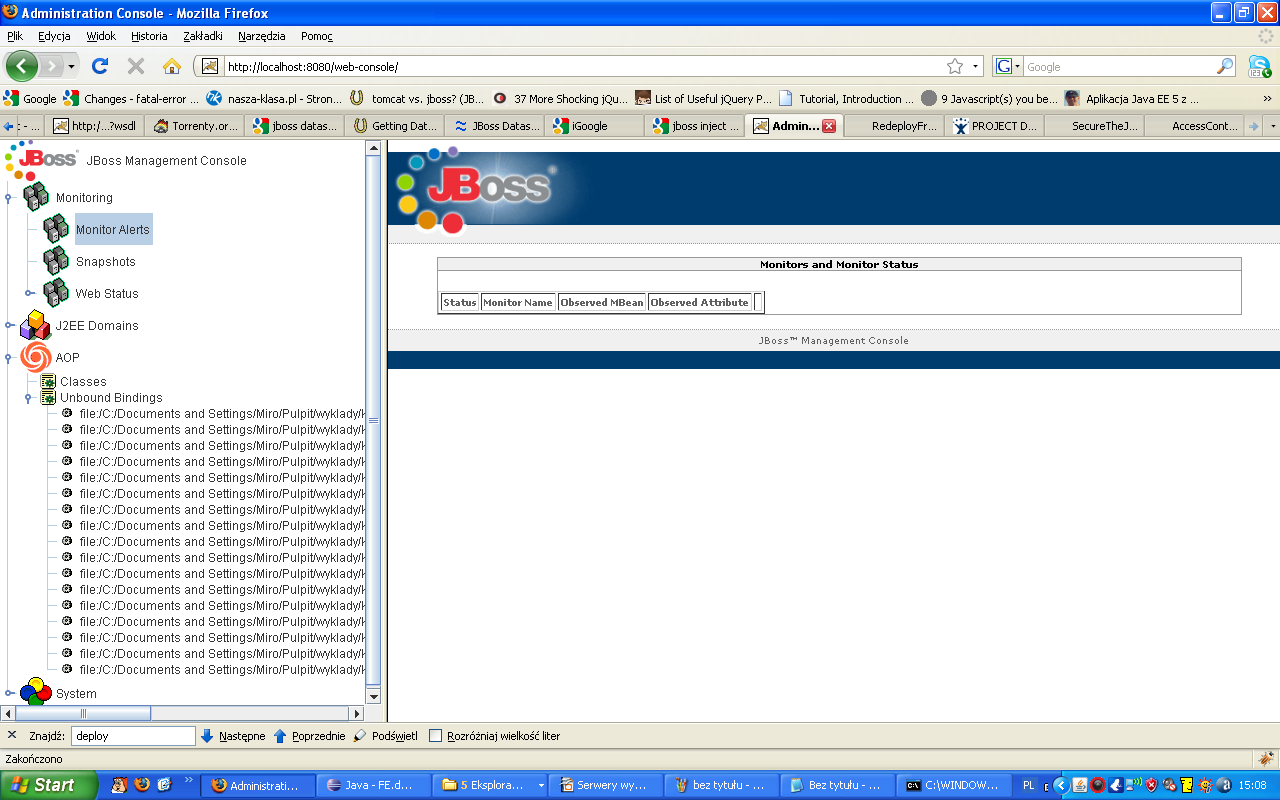Open the URL bar history dropdown
Image resolution: width=1280 pixels, height=800 pixels.
coord(976,66)
